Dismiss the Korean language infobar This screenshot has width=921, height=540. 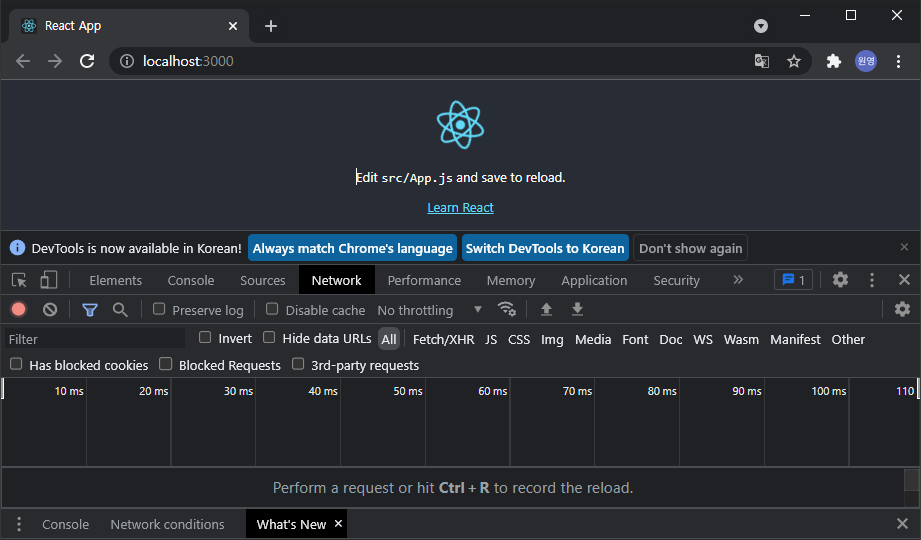905,247
